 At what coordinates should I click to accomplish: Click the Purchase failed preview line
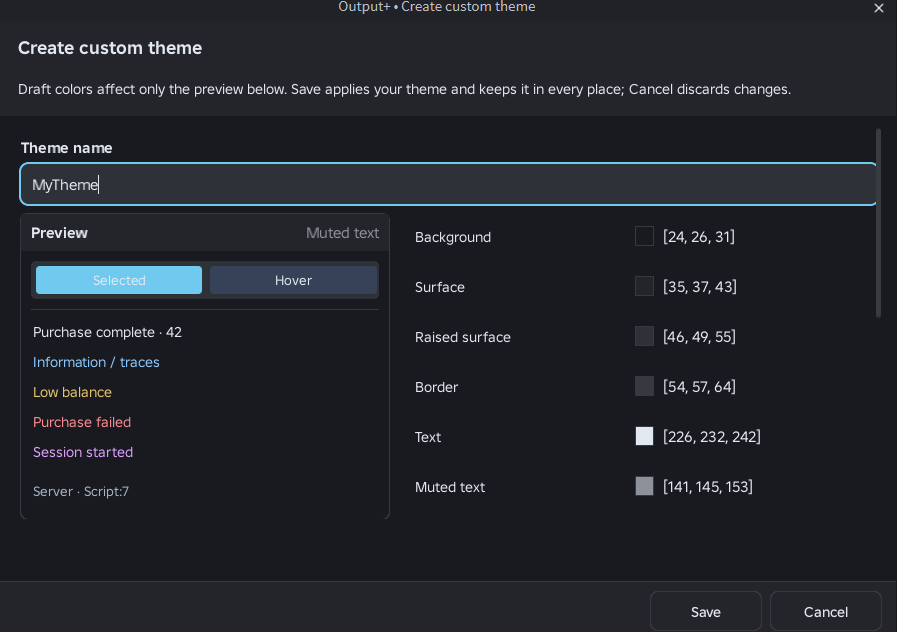[x=82, y=422]
